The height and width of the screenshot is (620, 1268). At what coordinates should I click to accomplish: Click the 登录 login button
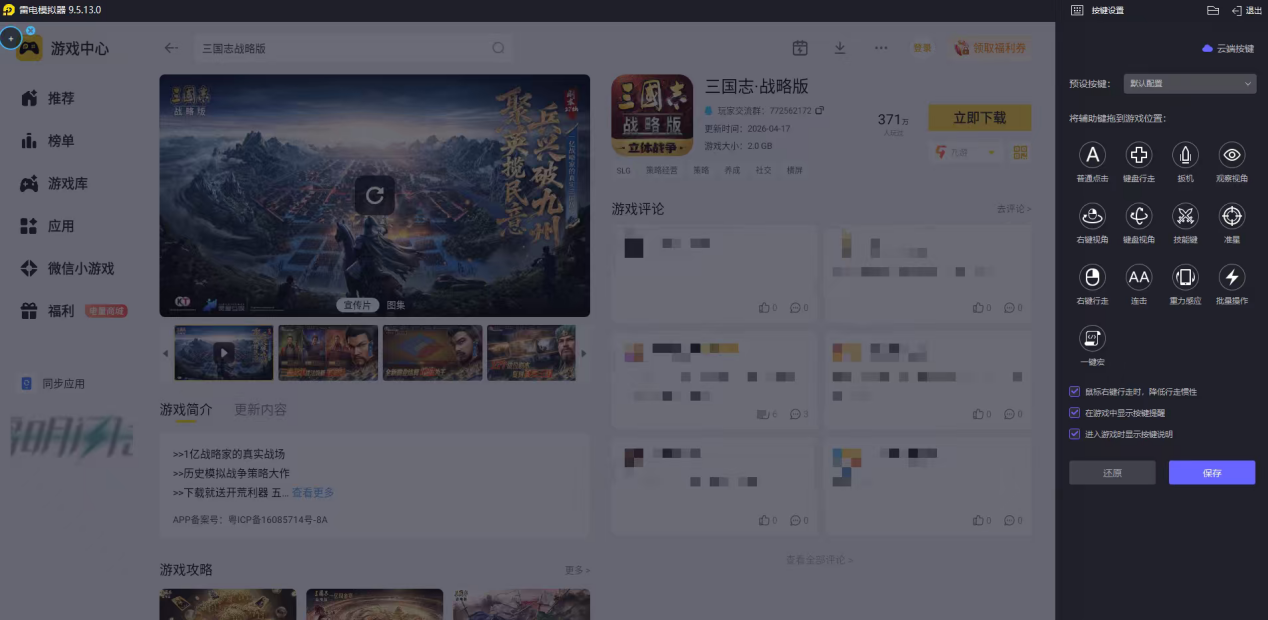click(x=921, y=48)
